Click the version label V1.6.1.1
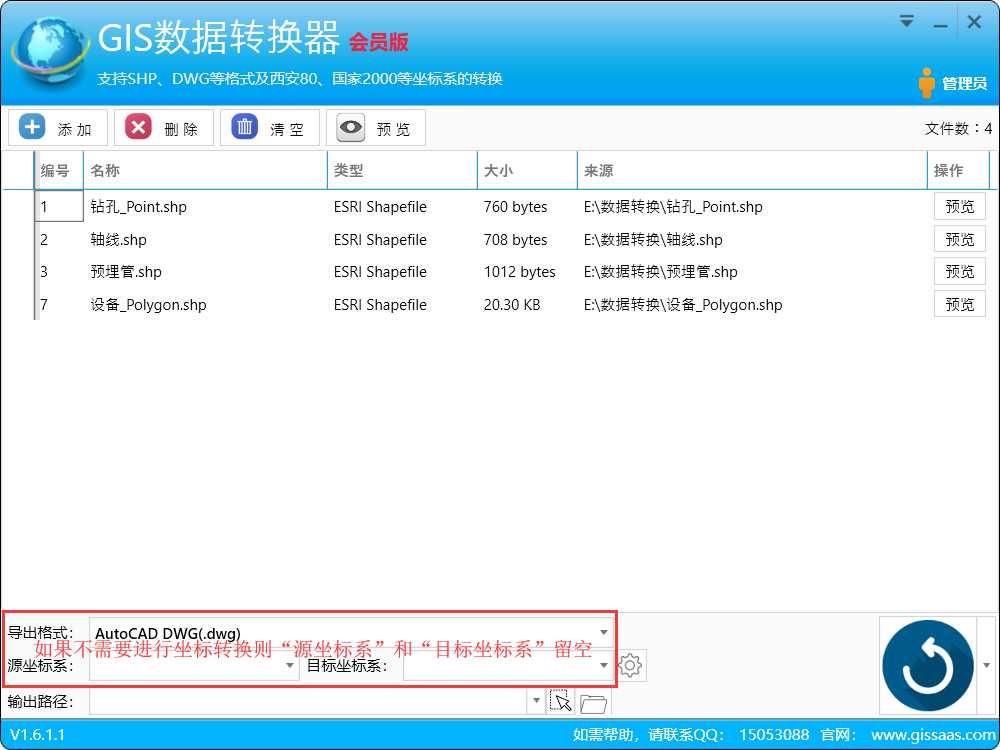The image size is (1000, 750). click(x=37, y=735)
